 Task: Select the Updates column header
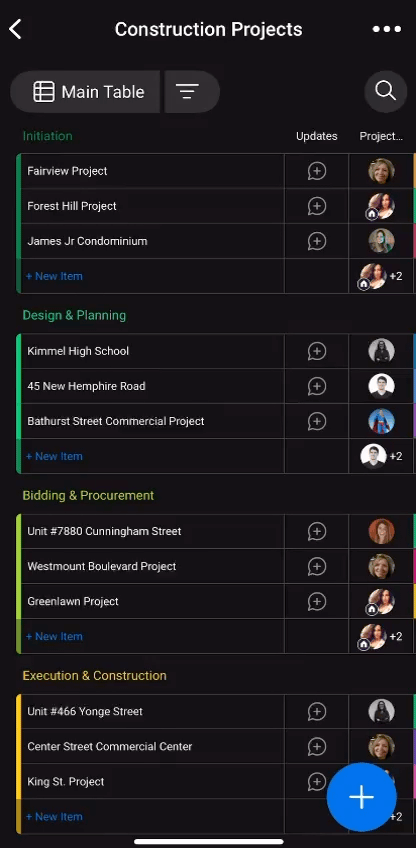click(x=316, y=136)
